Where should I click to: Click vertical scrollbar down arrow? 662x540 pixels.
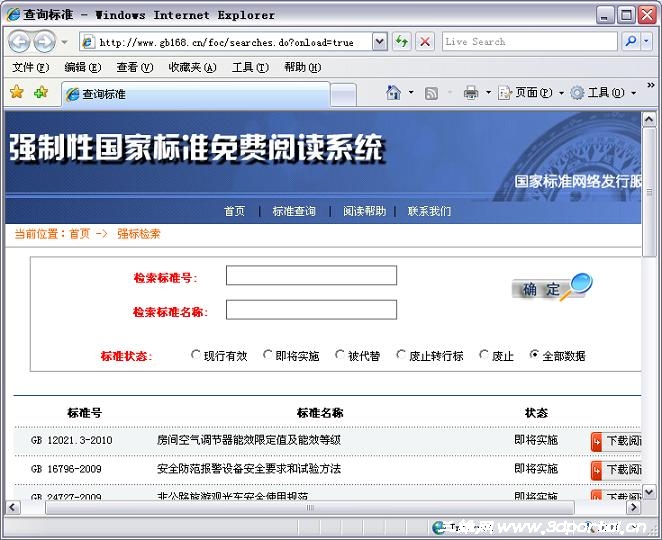(x=649, y=491)
